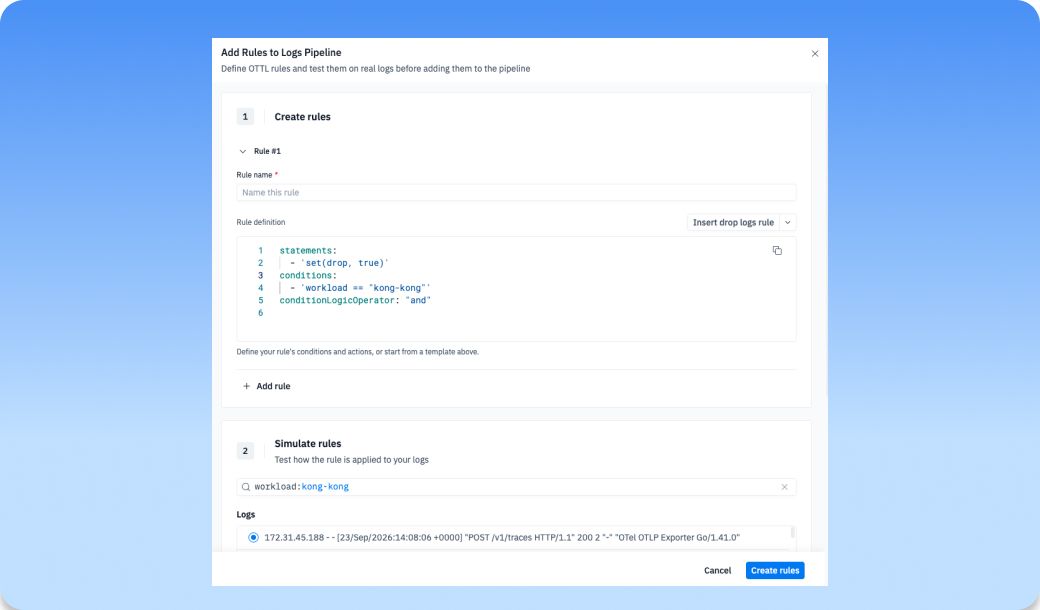This screenshot has width=1040, height=610.
Task: Close the Add Rules dialog
Action: pos(814,54)
